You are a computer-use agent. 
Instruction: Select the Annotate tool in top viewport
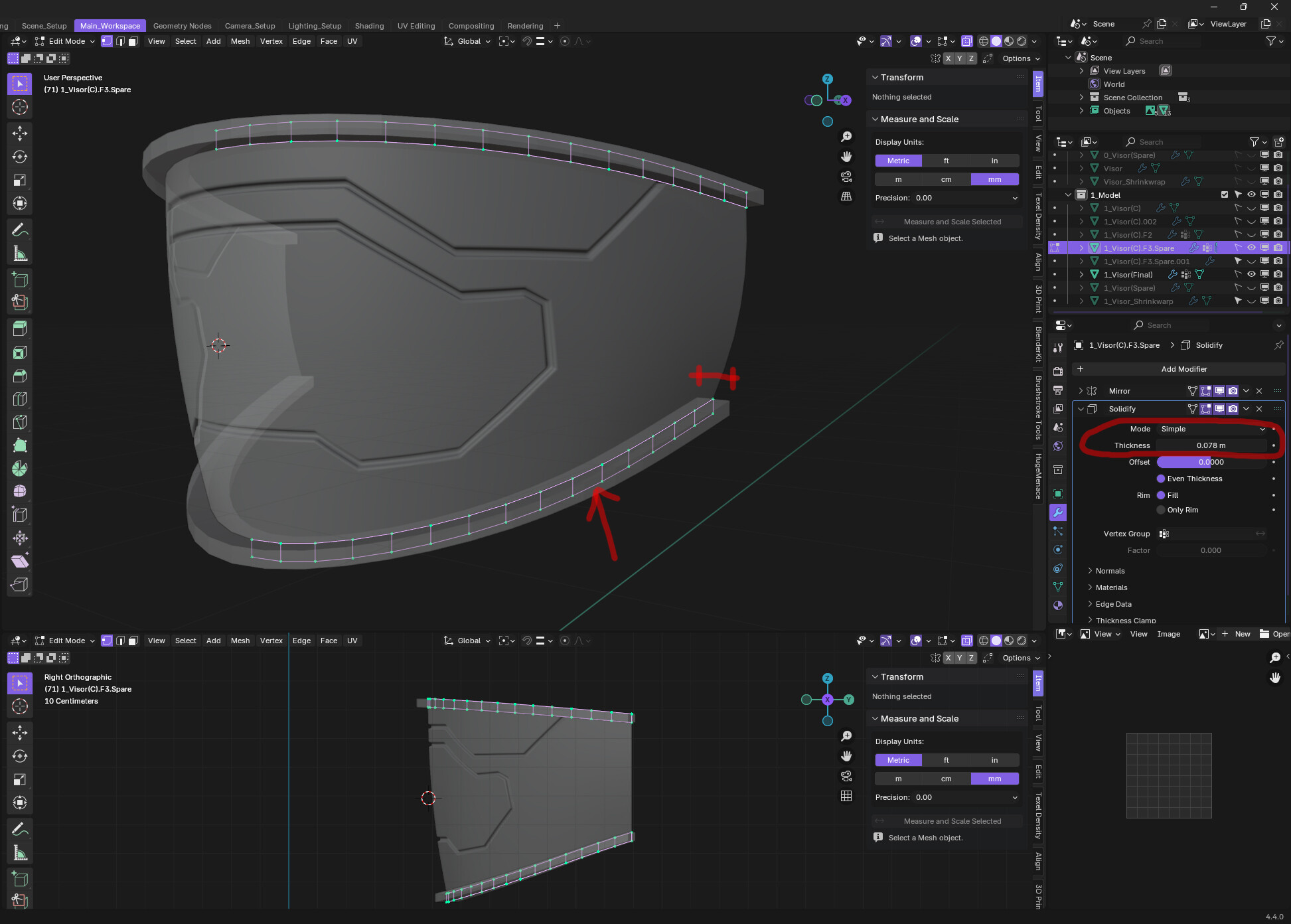tap(20, 230)
